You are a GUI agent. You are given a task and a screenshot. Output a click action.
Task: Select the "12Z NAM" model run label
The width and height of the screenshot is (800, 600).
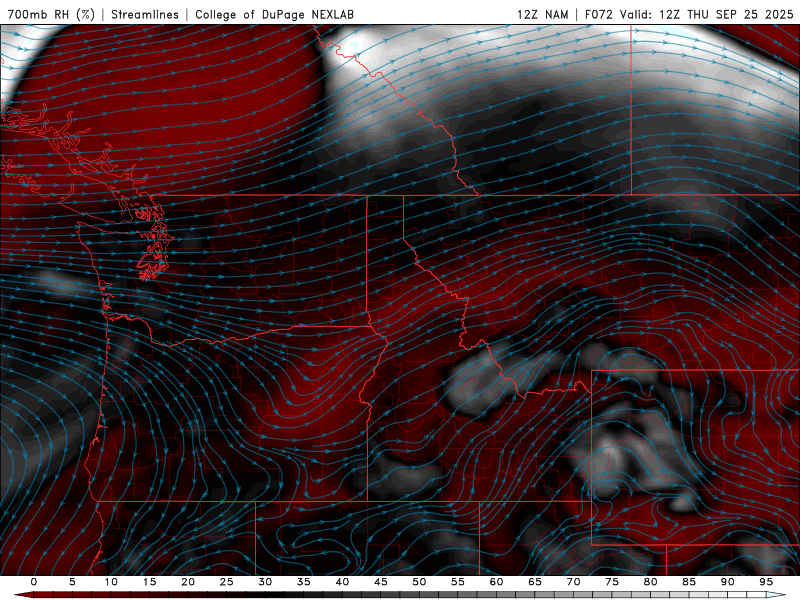point(542,14)
